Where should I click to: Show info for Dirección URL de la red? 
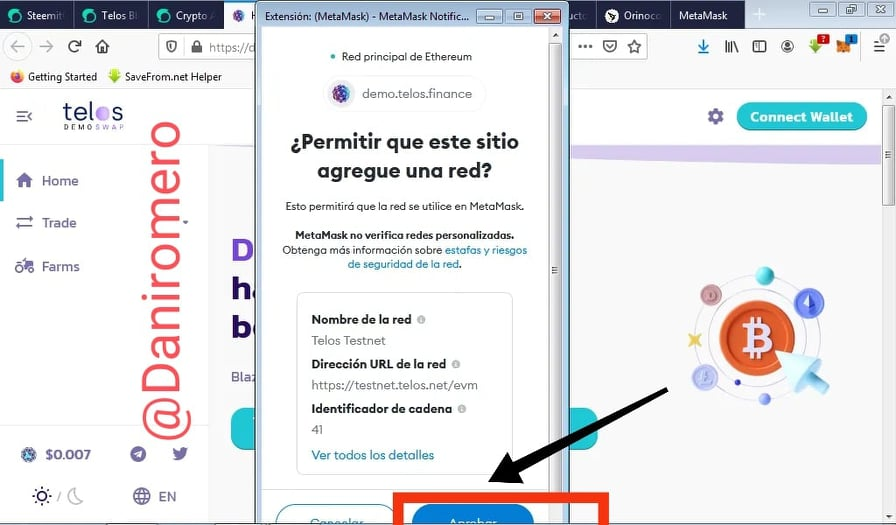456,364
